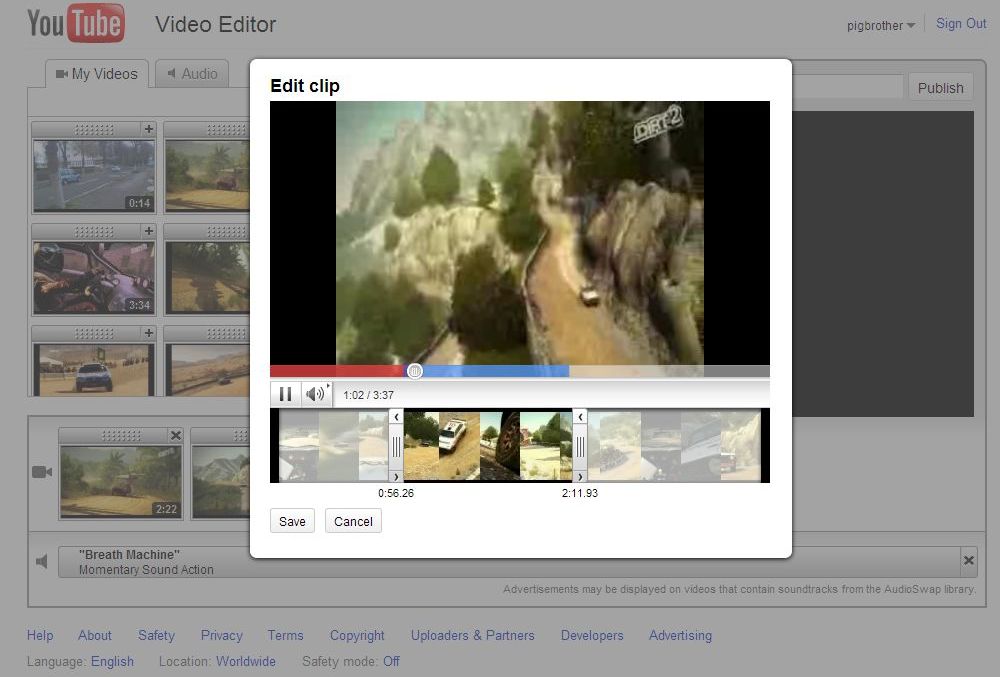Select the My Videos tab
Screen dimensions: 1000x677
click(x=97, y=74)
